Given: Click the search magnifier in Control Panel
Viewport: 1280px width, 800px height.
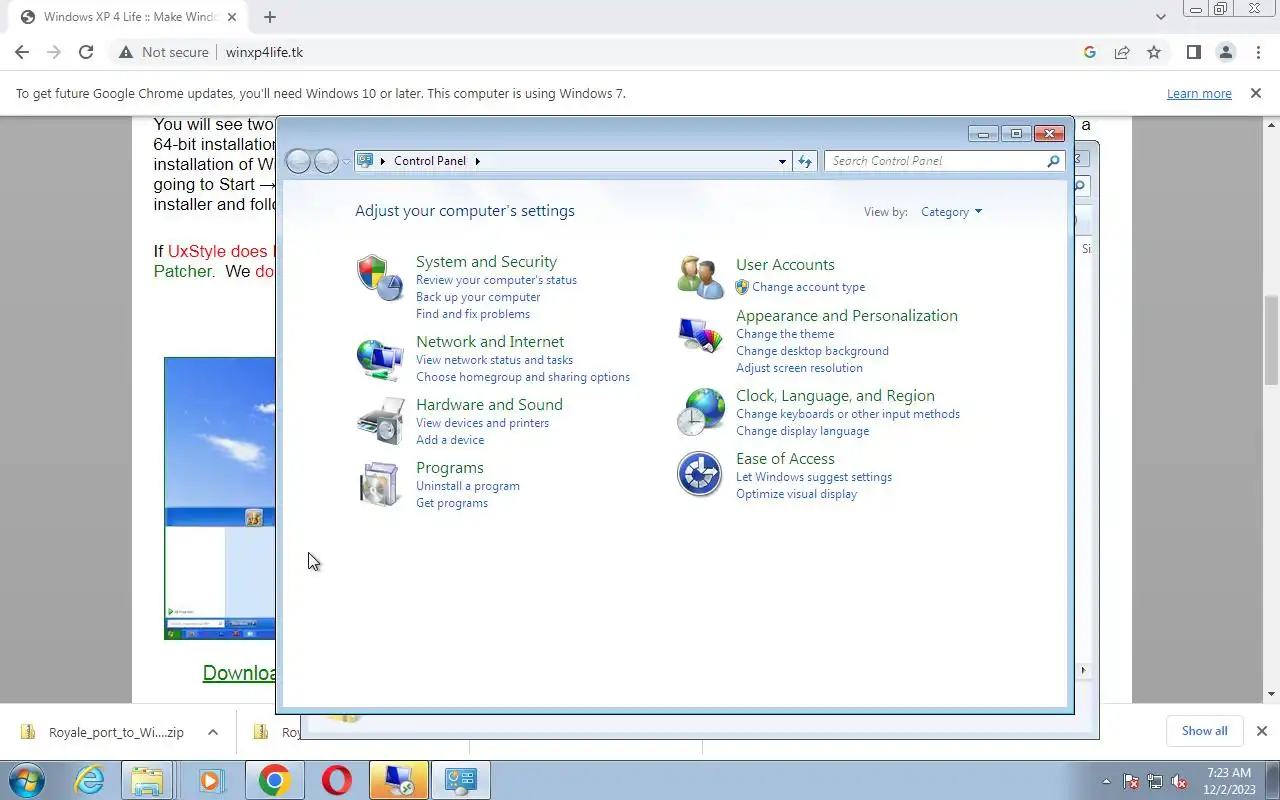Looking at the screenshot, I should [1053, 161].
